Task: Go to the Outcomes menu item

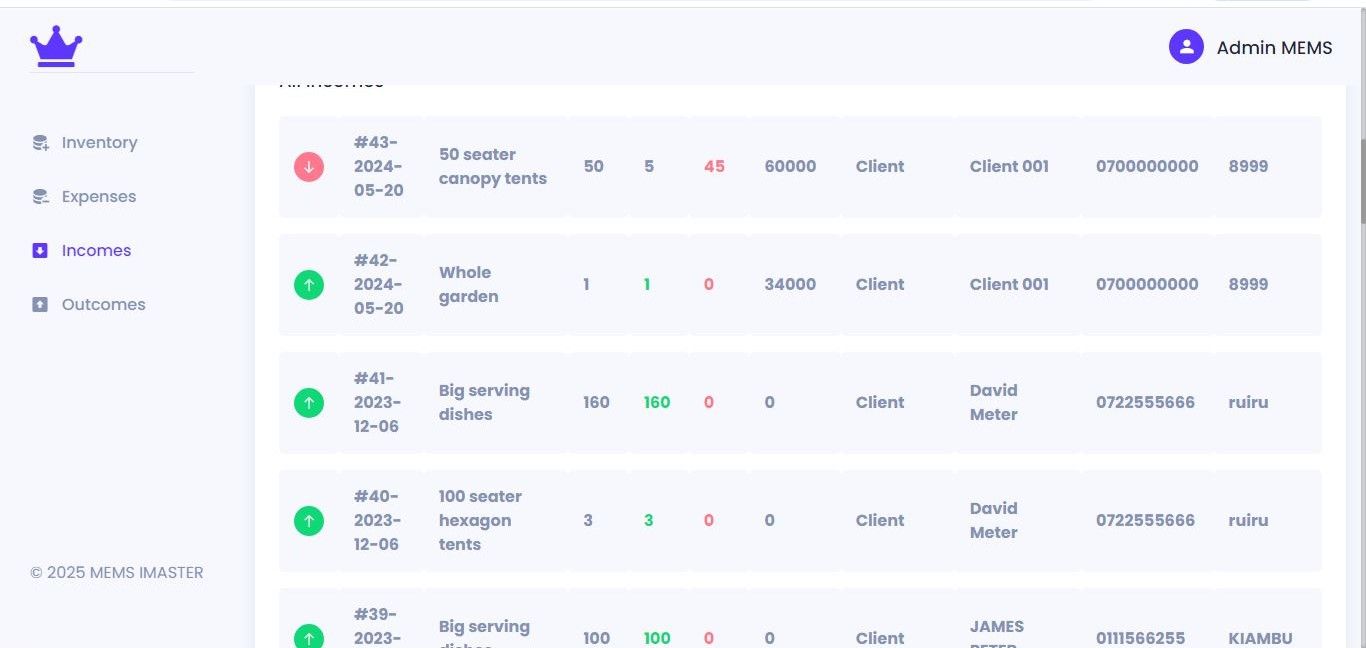Action: 103,305
